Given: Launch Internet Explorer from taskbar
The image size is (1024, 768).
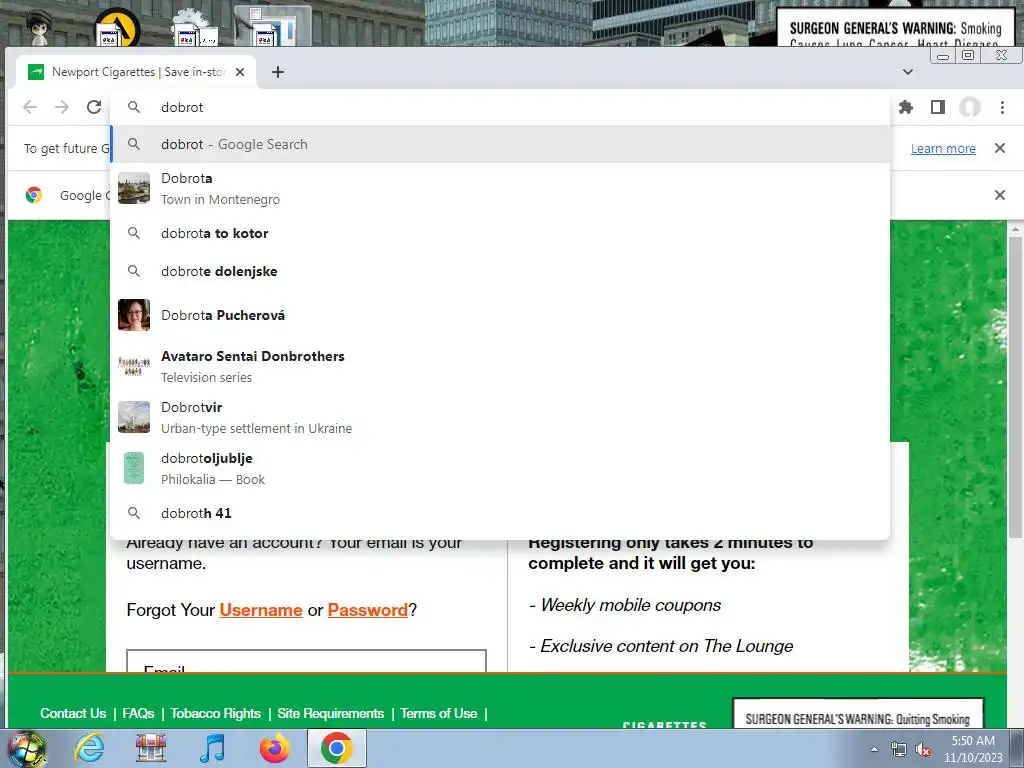Looking at the screenshot, I should 89,748.
